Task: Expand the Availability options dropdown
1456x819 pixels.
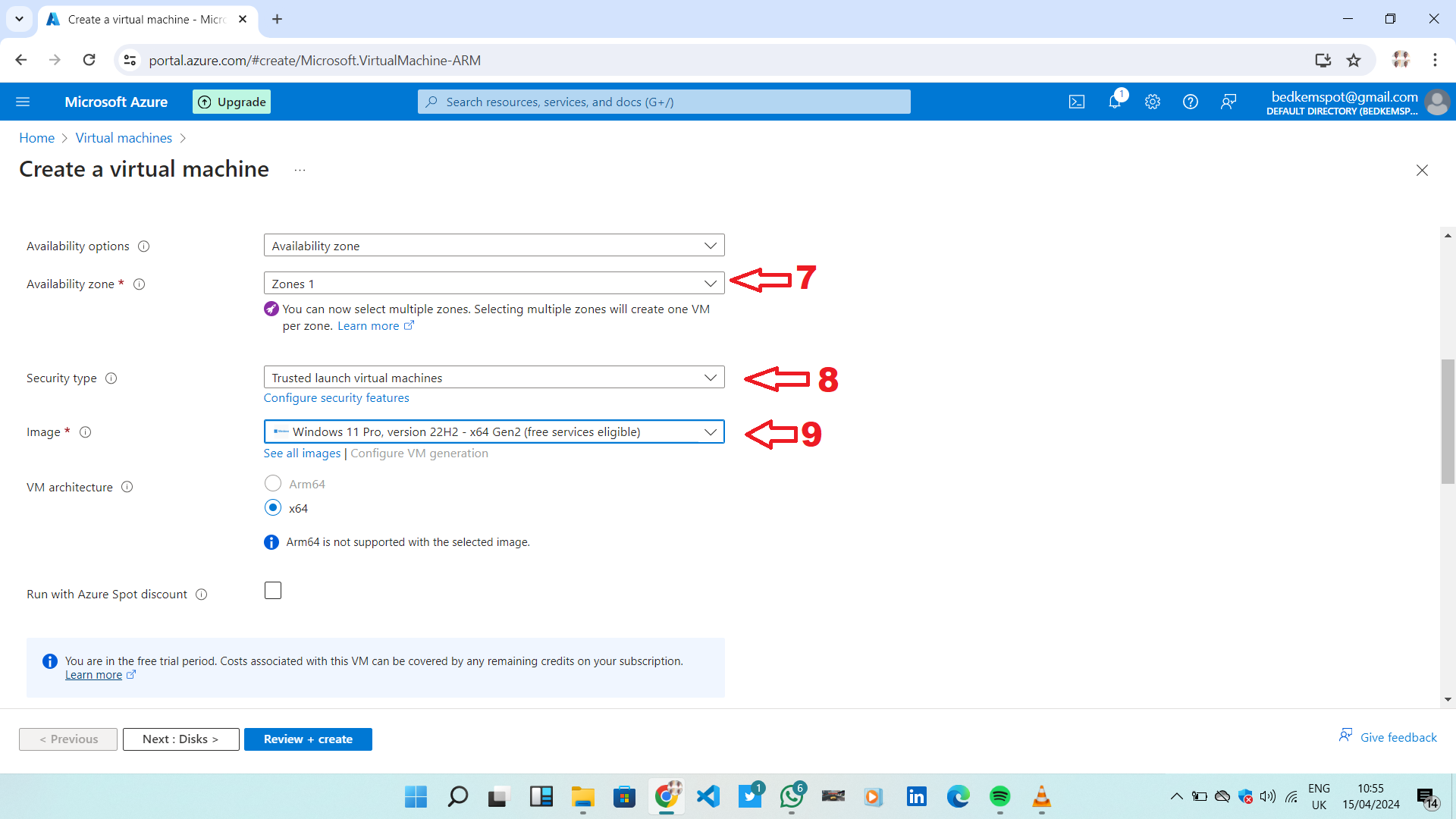Action: click(x=494, y=246)
